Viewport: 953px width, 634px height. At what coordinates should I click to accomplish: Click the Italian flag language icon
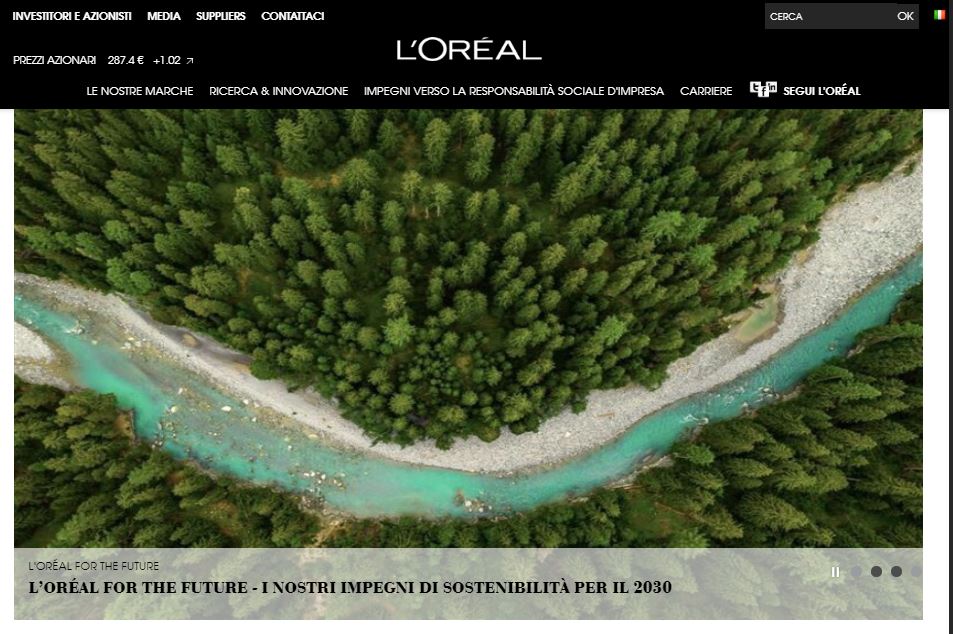(x=939, y=15)
